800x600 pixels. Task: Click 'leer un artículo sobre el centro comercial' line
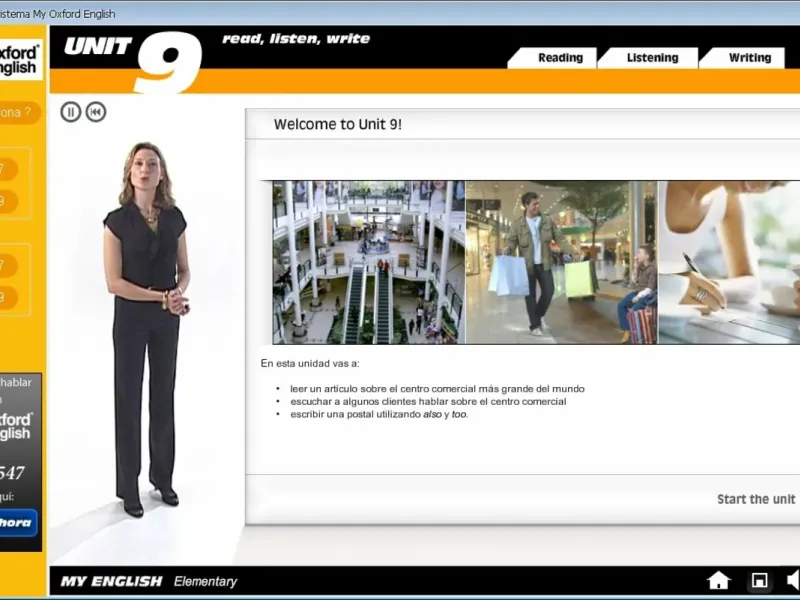coord(437,389)
